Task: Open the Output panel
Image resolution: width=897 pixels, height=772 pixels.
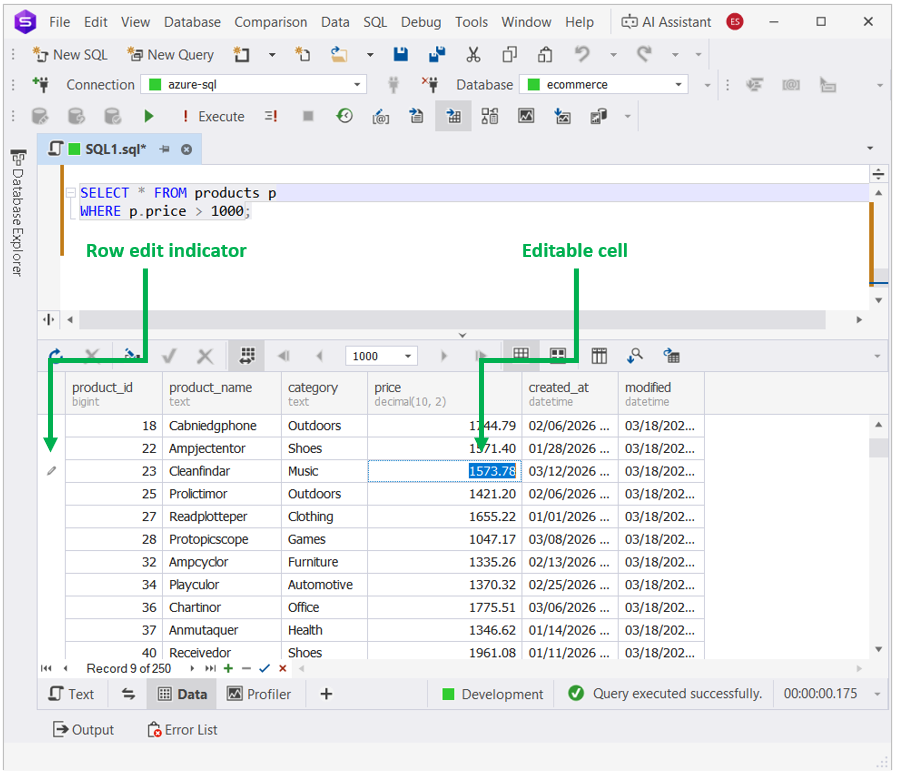Action: [84, 730]
